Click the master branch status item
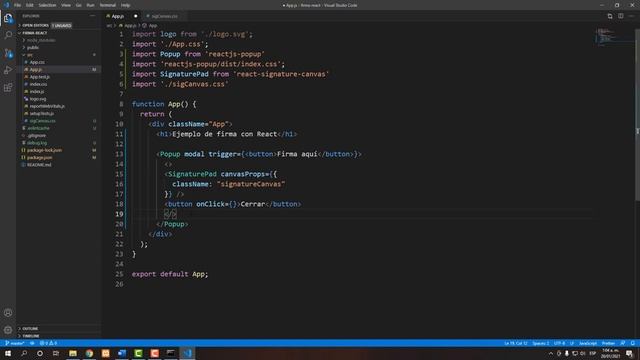640x360 pixels. click(x=15, y=343)
